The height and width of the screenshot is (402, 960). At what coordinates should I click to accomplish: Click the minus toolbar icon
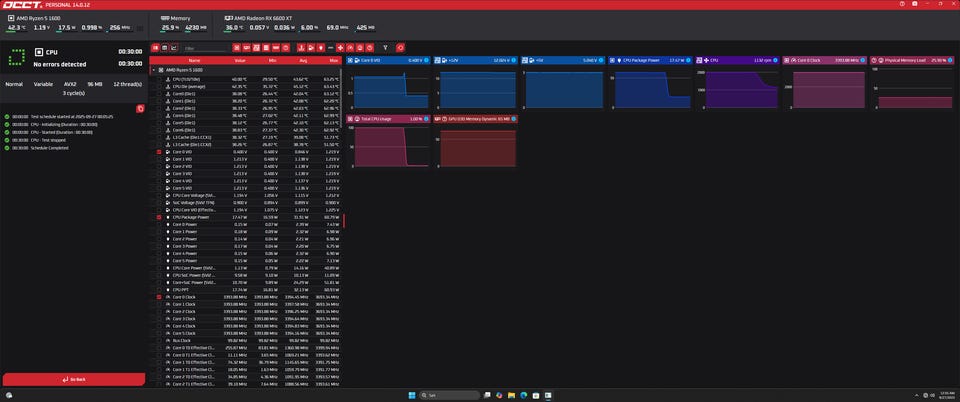(x=331, y=47)
